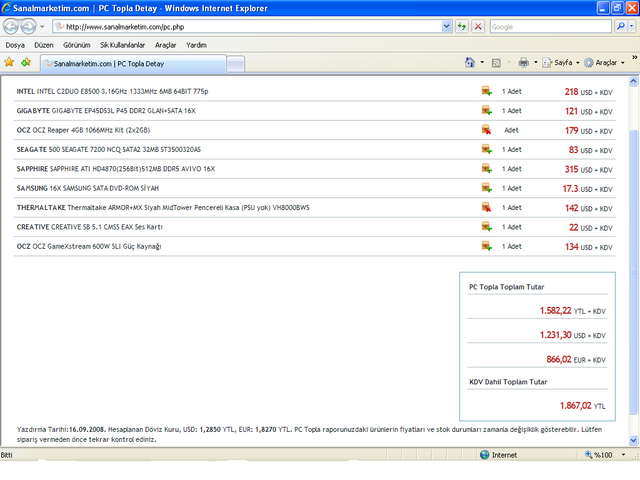This screenshot has height=480, width=640.
Task: Click the address bar URL field
Action: pyautogui.click(x=247, y=27)
